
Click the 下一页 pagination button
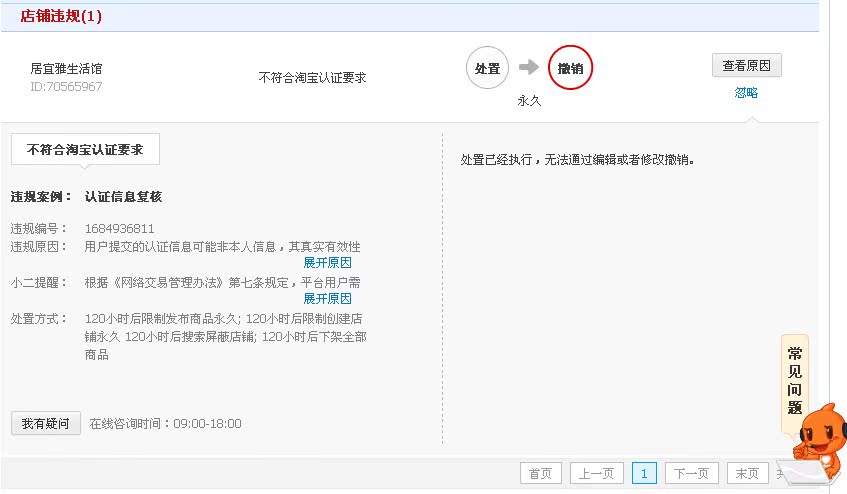(691, 473)
